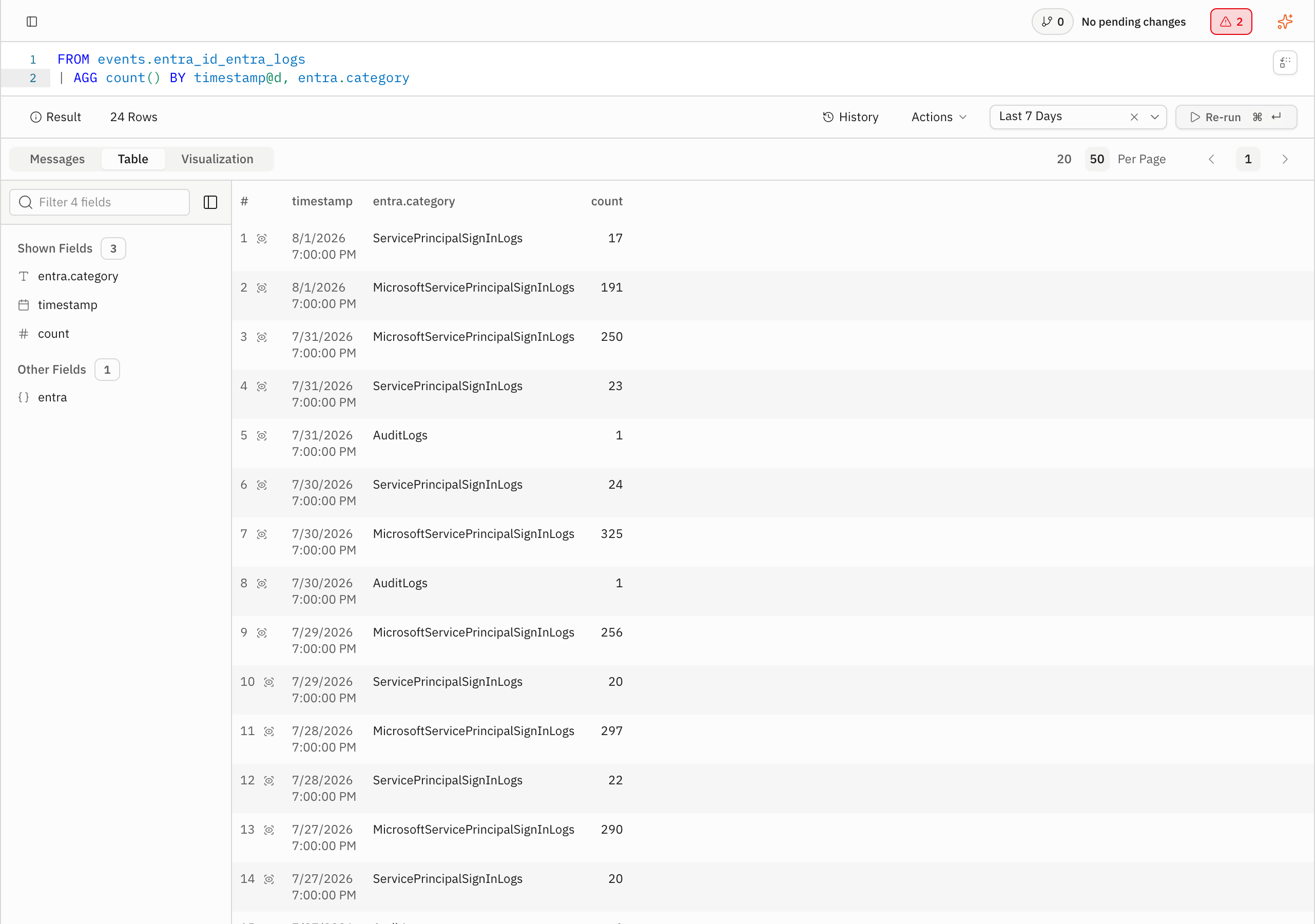Inspect row 7 detail icon
The image size is (1315, 924).
click(262, 534)
